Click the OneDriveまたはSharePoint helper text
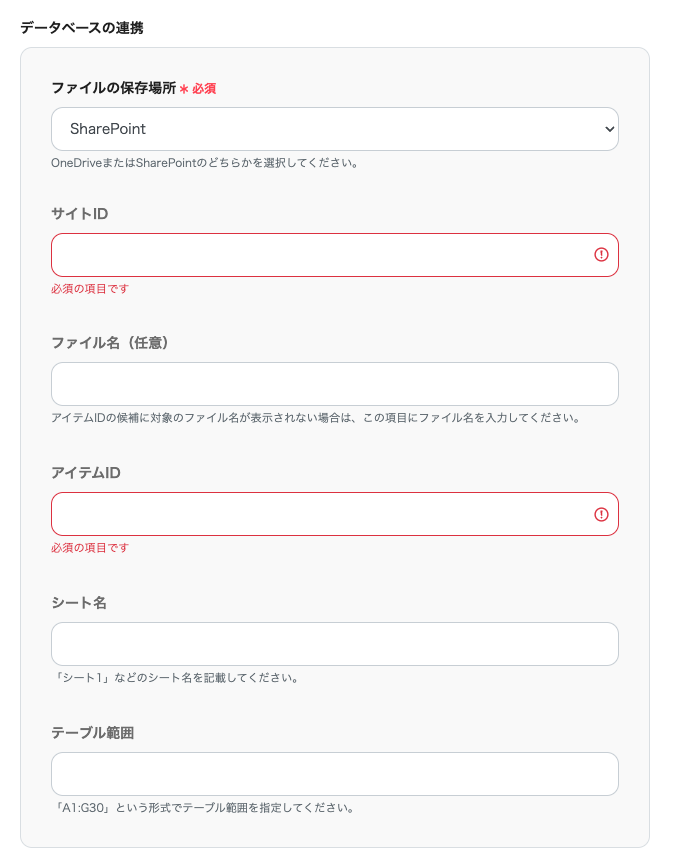This screenshot has height=859, width=673. 205,162
